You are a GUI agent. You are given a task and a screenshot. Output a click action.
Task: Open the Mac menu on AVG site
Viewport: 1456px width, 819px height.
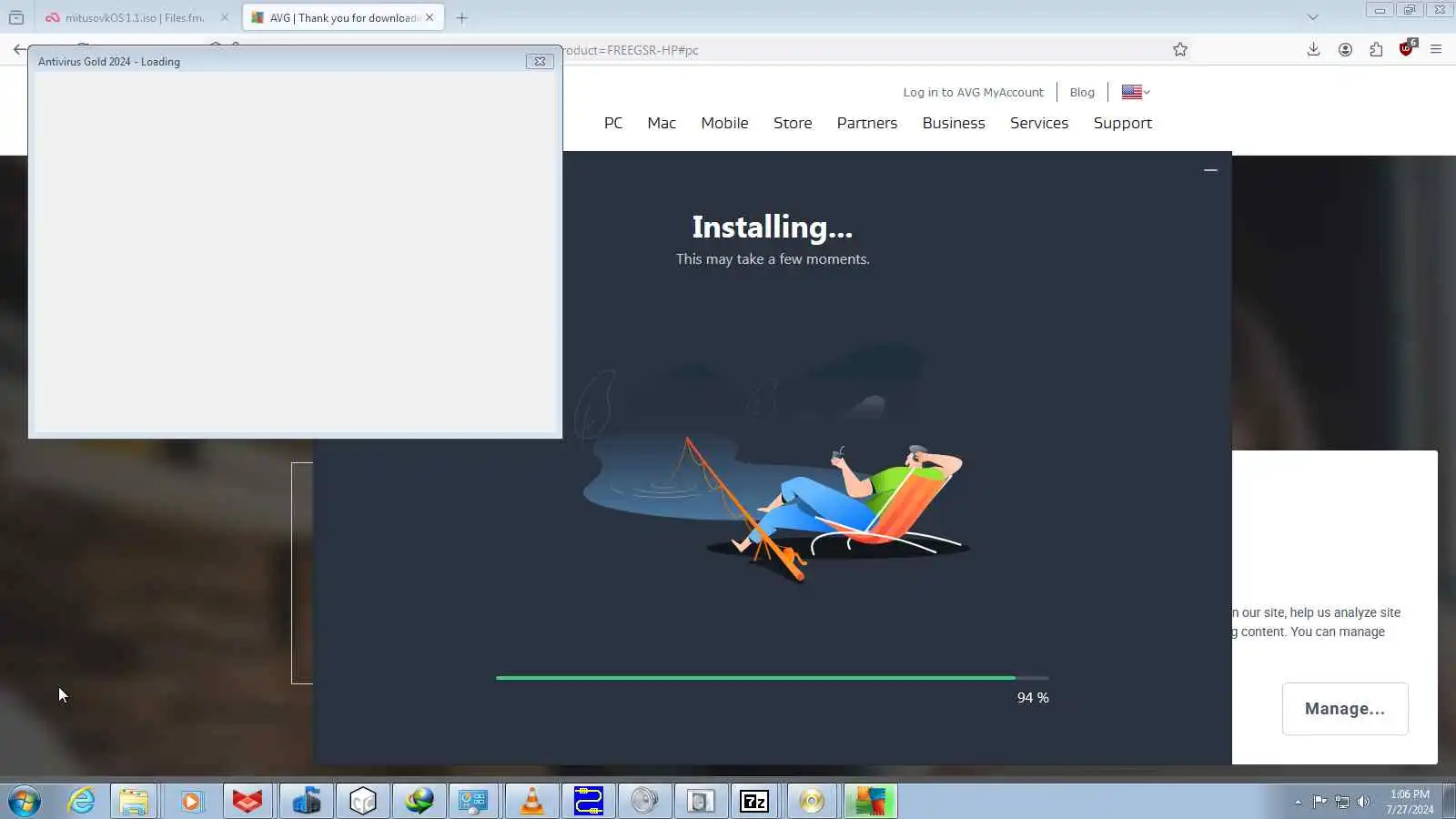662,123
